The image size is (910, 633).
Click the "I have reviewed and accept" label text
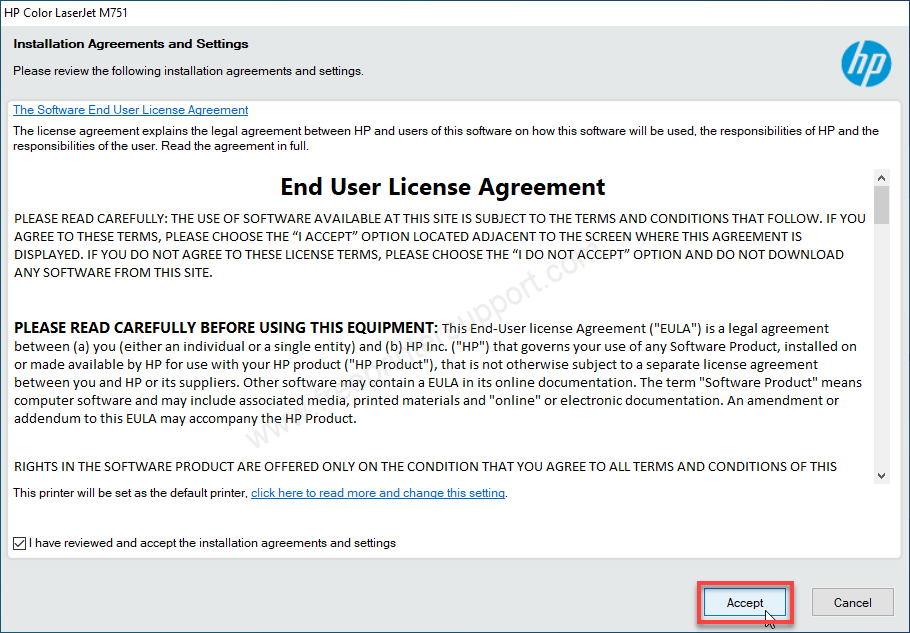click(212, 543)
